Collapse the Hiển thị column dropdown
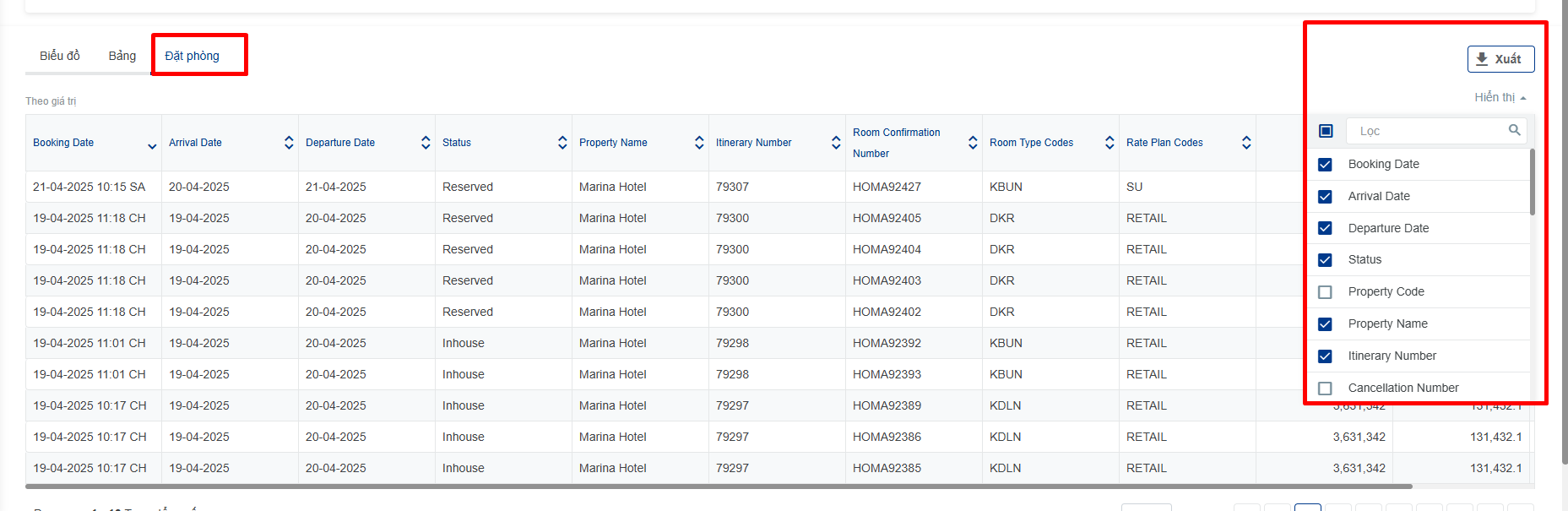 coord(1500,98)
